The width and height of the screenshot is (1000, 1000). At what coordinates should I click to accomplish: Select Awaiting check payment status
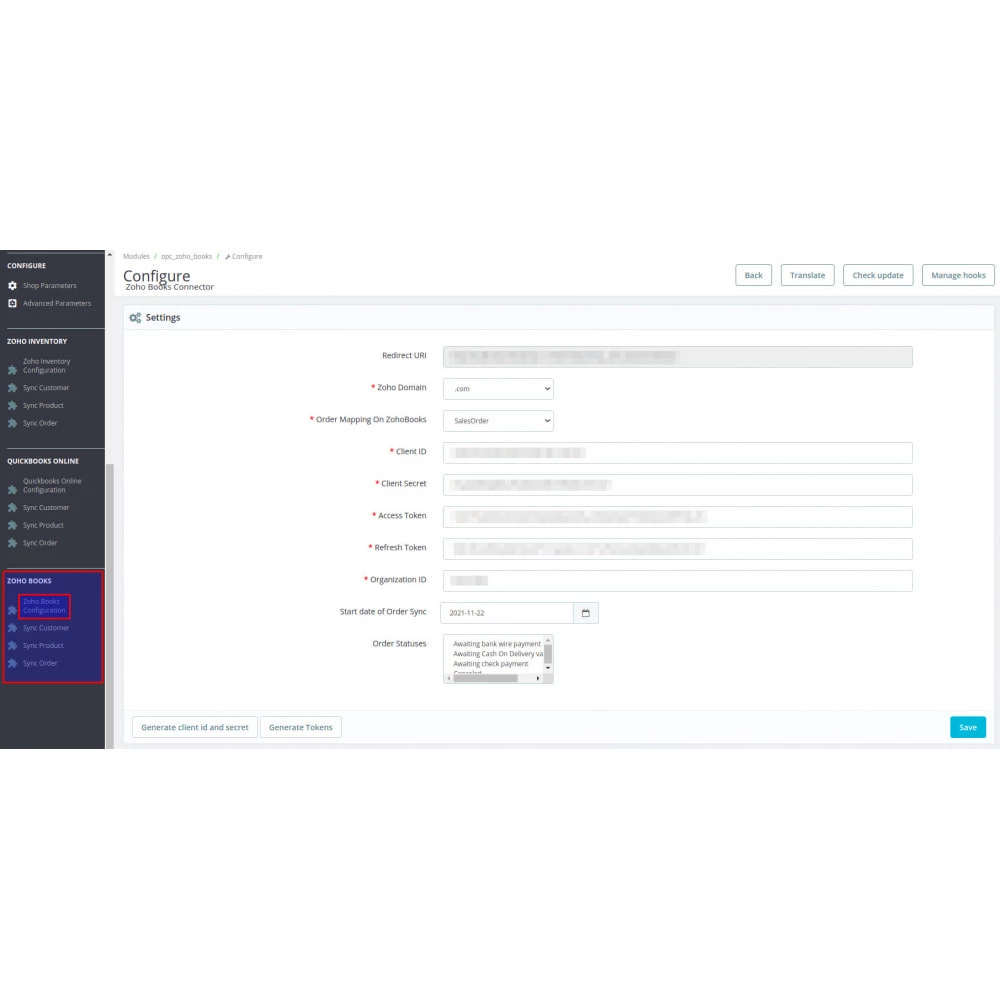pos(490,664)
